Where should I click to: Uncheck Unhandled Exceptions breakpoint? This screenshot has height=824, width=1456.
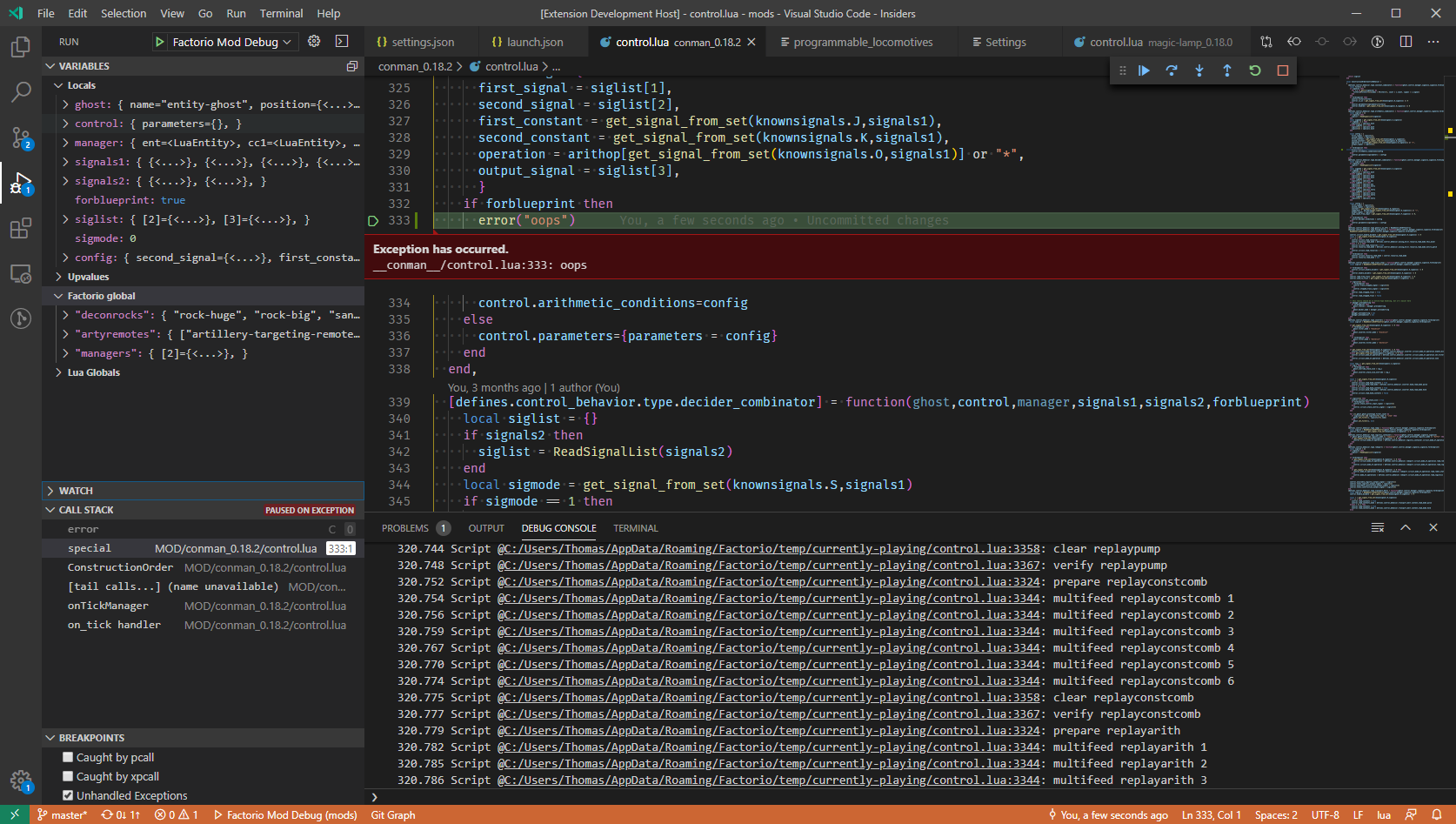[x=68, y=796]
